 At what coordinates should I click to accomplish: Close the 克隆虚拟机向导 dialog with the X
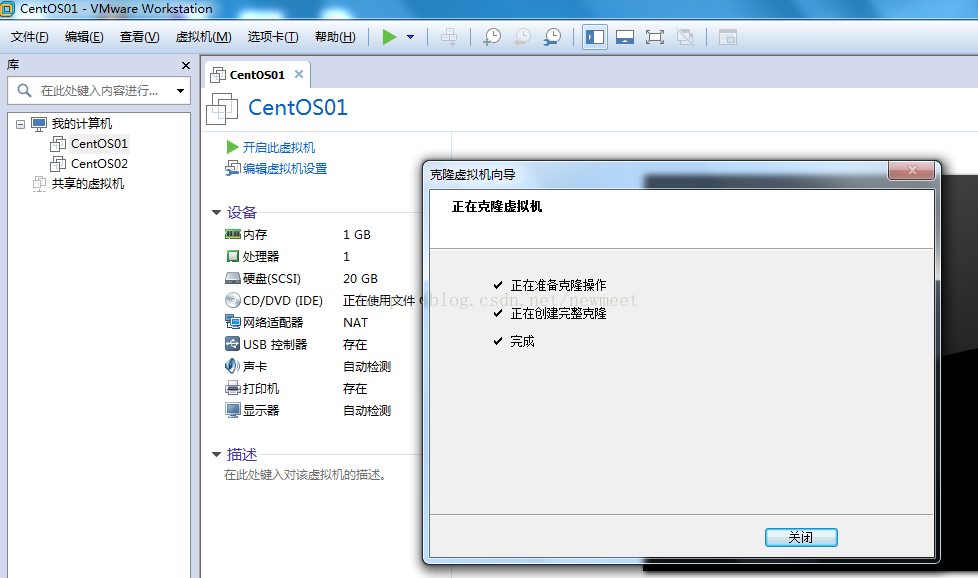tap(912, 170)
